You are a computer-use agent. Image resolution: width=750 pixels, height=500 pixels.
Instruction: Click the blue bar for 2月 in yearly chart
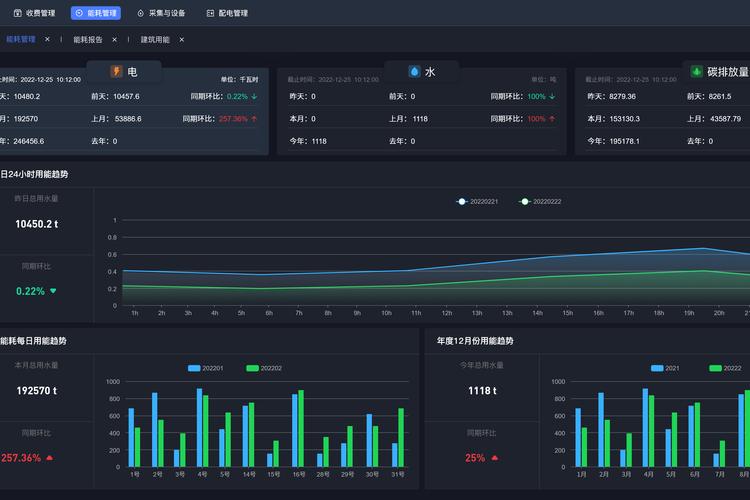point(601,430)
